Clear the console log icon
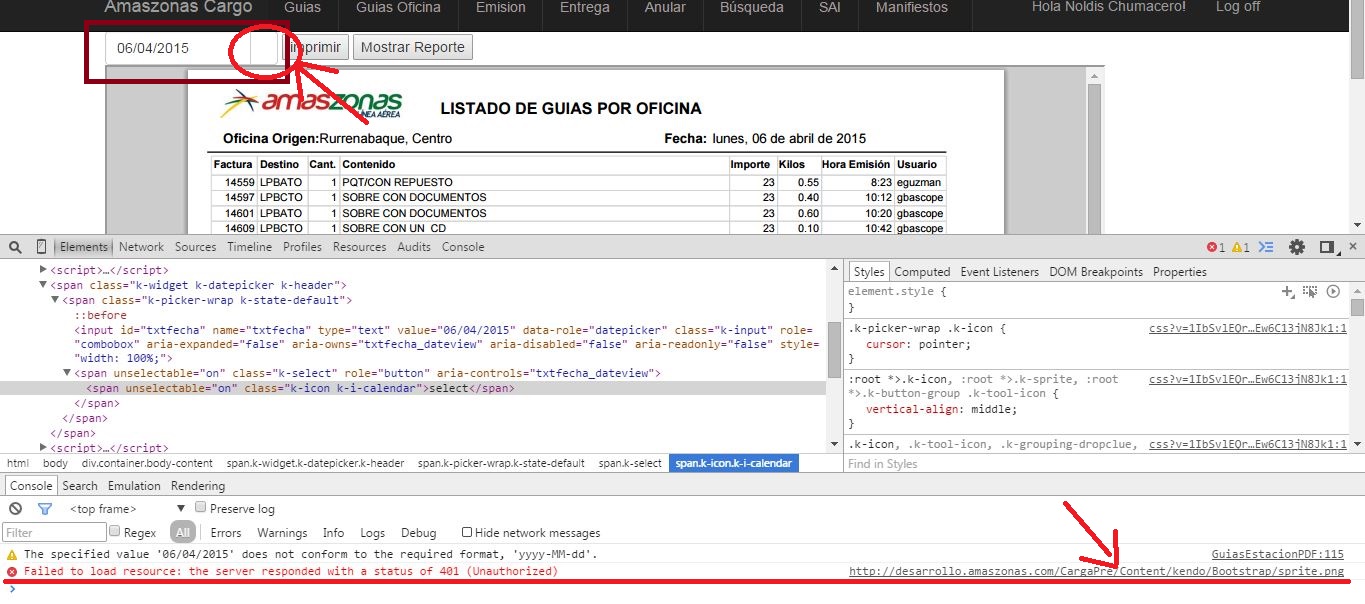This screenshot has width=1365, height=604. click(15, 509)
